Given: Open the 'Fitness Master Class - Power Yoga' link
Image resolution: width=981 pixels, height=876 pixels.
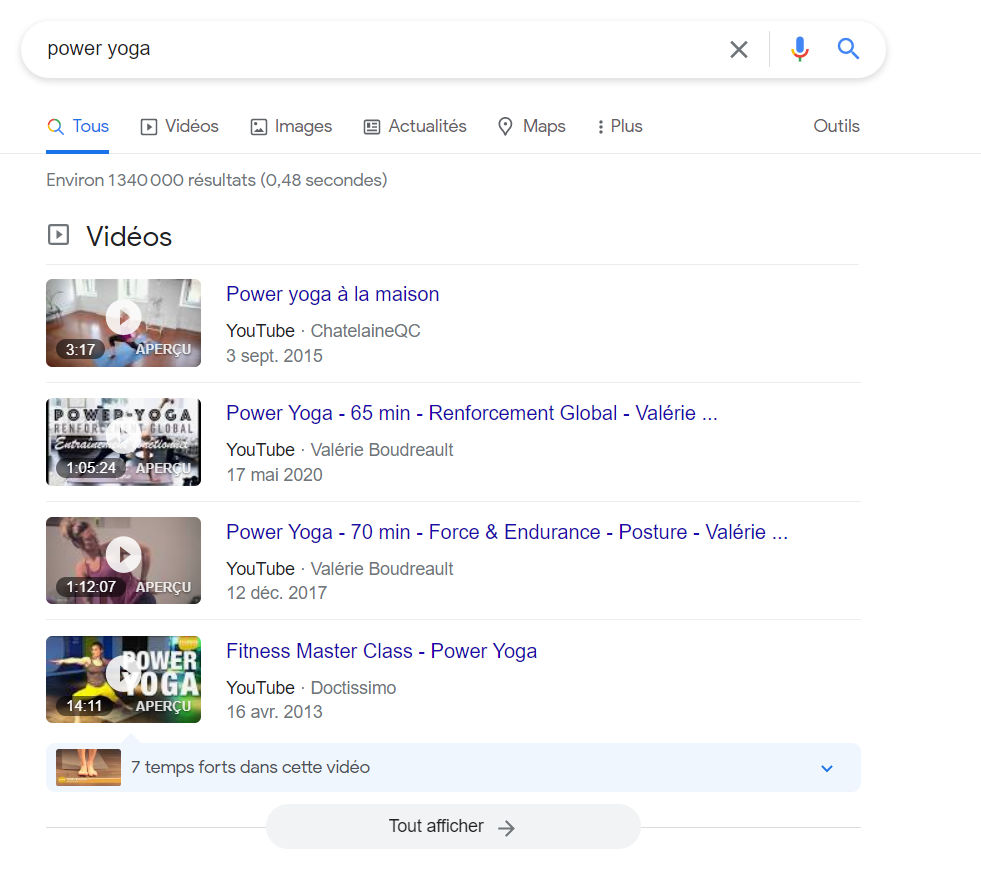Looking at the screenshot, I should click(x=381, y=651).
